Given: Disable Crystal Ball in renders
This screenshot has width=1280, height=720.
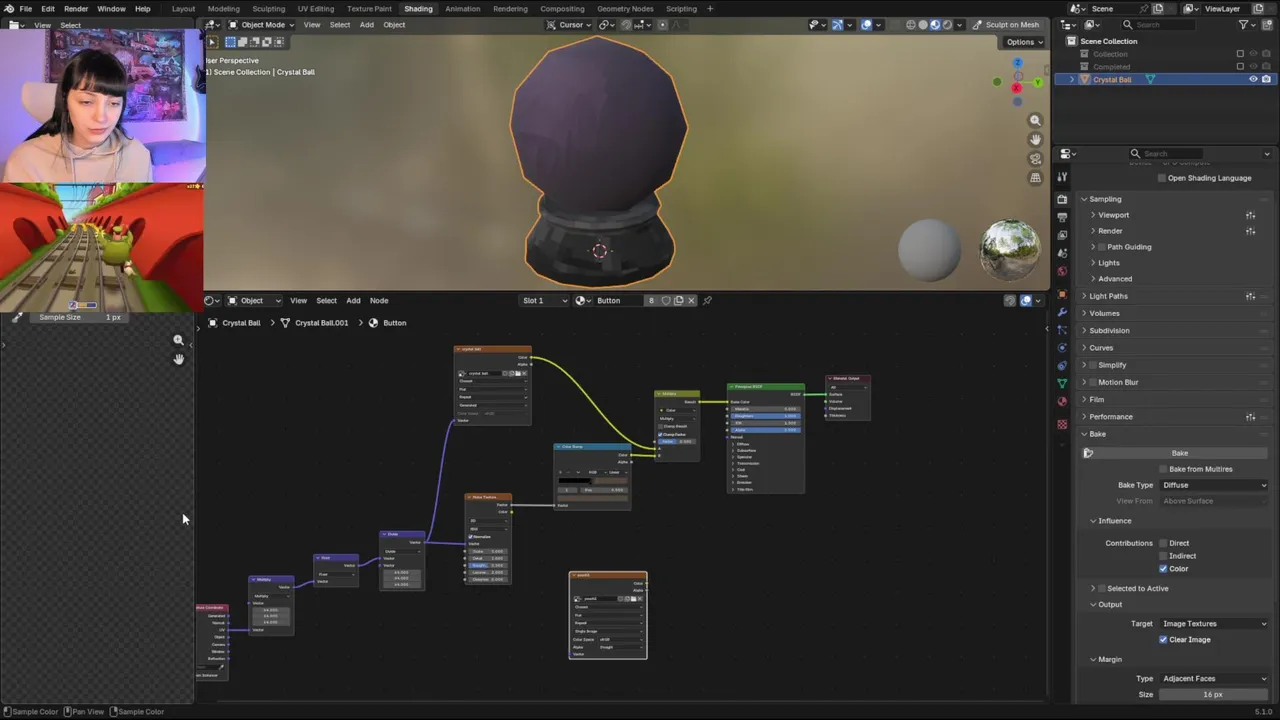Looking at the screenshot, I should (1267, 79).
